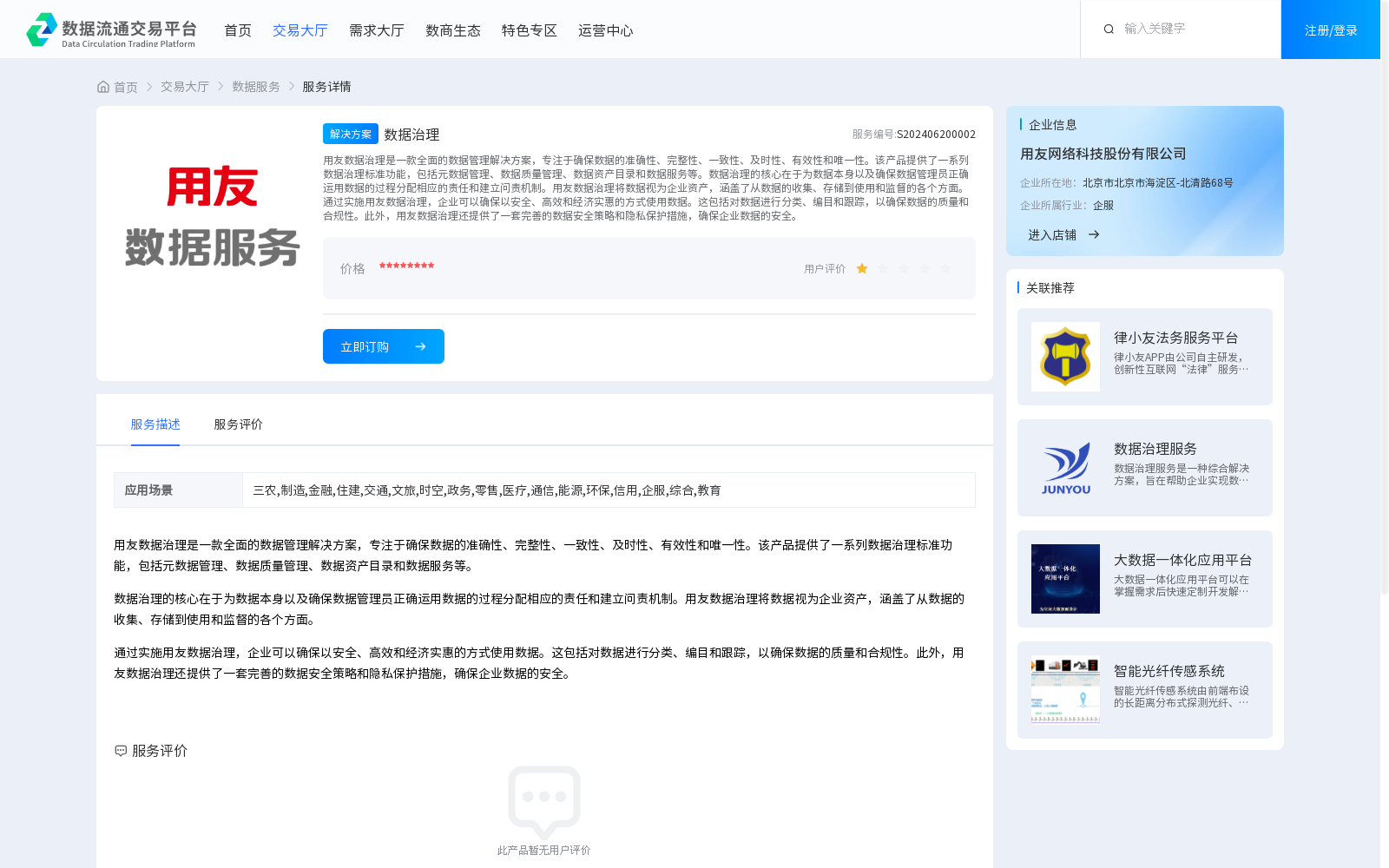Open 律小友法务服务平台 recommendation title
The height and width of the screenshot is (868, 1389).
(x=1176, y=338)
